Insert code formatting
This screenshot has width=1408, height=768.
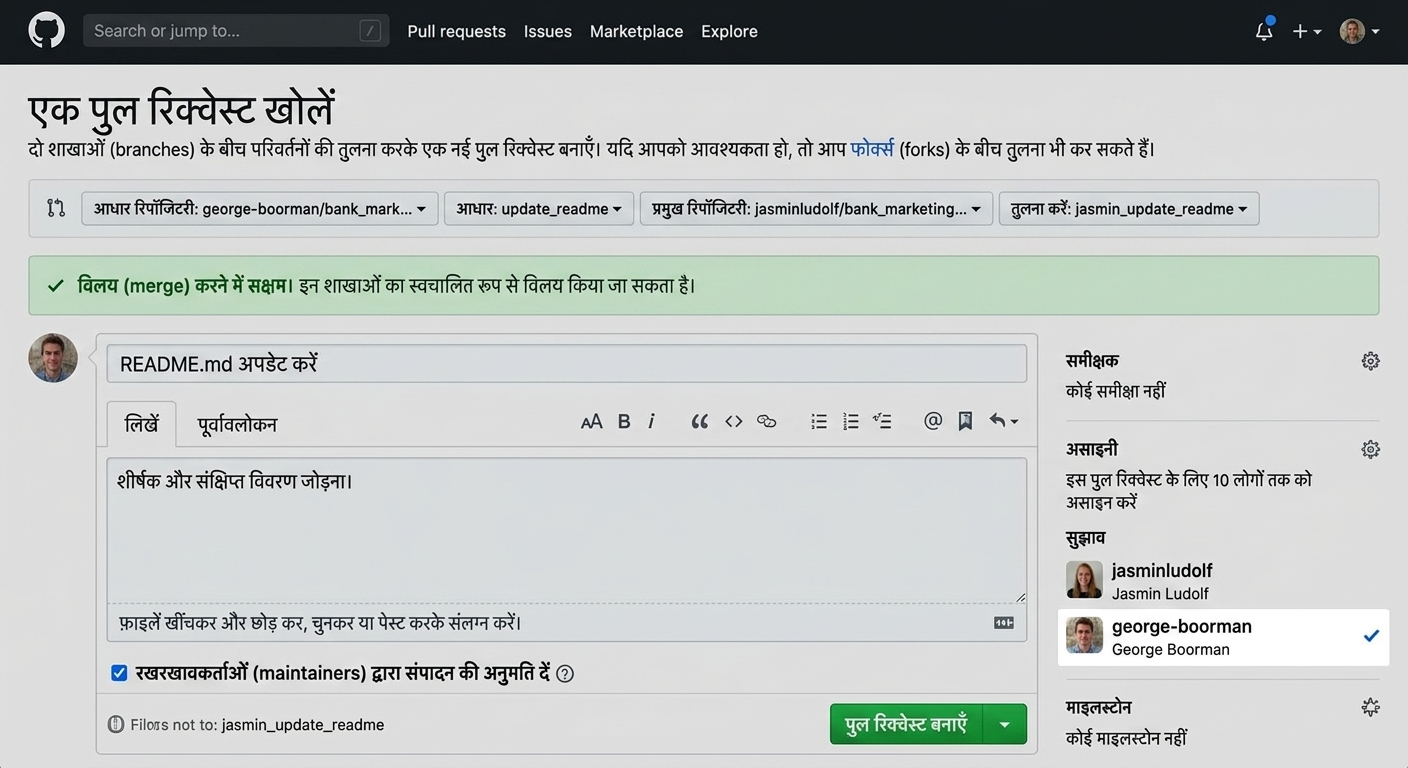point(733,421)
